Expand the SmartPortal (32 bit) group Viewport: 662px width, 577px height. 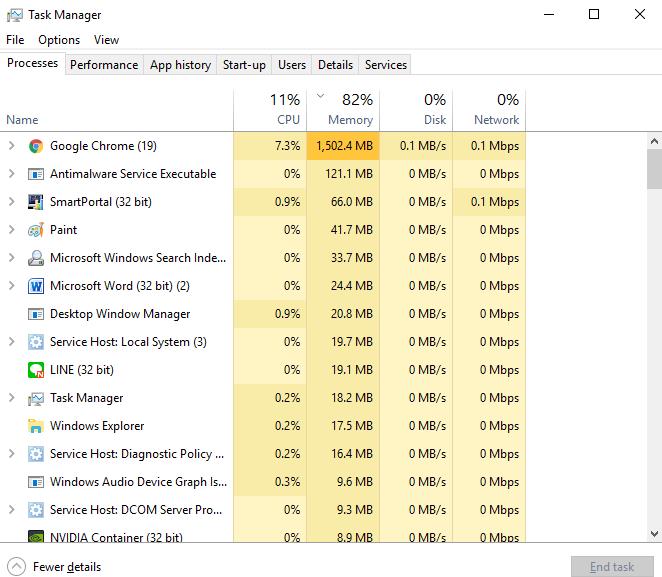(12, 202)
